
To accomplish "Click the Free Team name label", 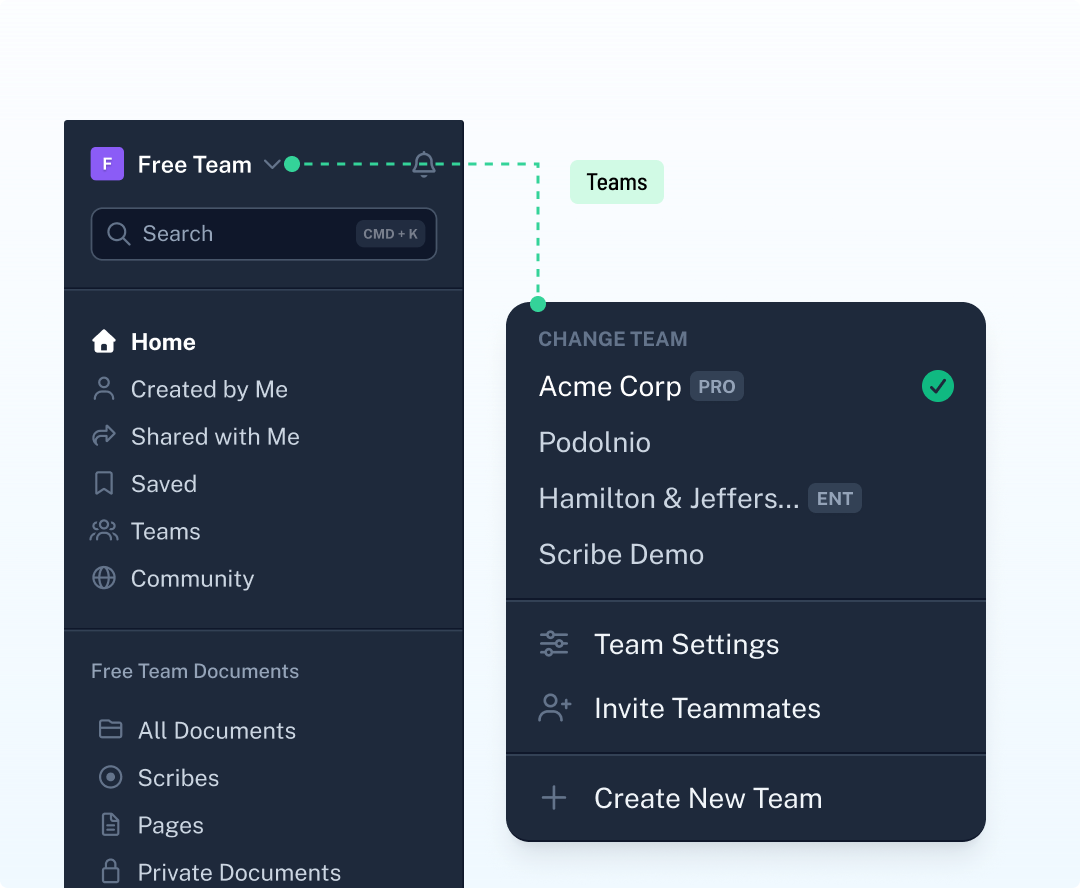I will [194, 165].
